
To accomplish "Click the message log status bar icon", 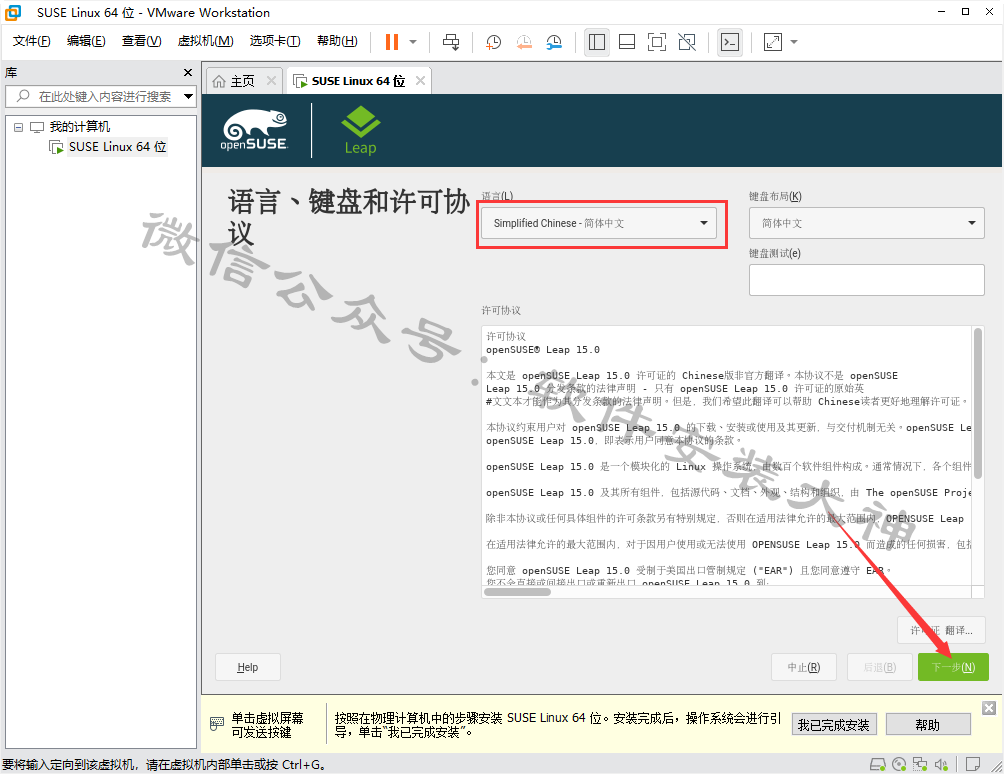I will click(973, 764).
